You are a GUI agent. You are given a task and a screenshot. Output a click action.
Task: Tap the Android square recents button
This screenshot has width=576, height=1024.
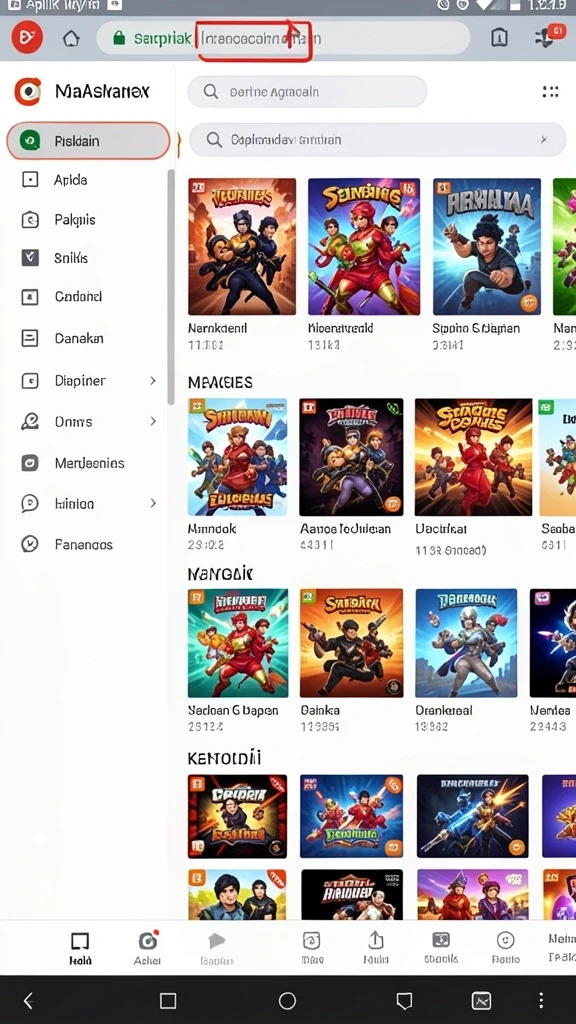click(168, 1000)
